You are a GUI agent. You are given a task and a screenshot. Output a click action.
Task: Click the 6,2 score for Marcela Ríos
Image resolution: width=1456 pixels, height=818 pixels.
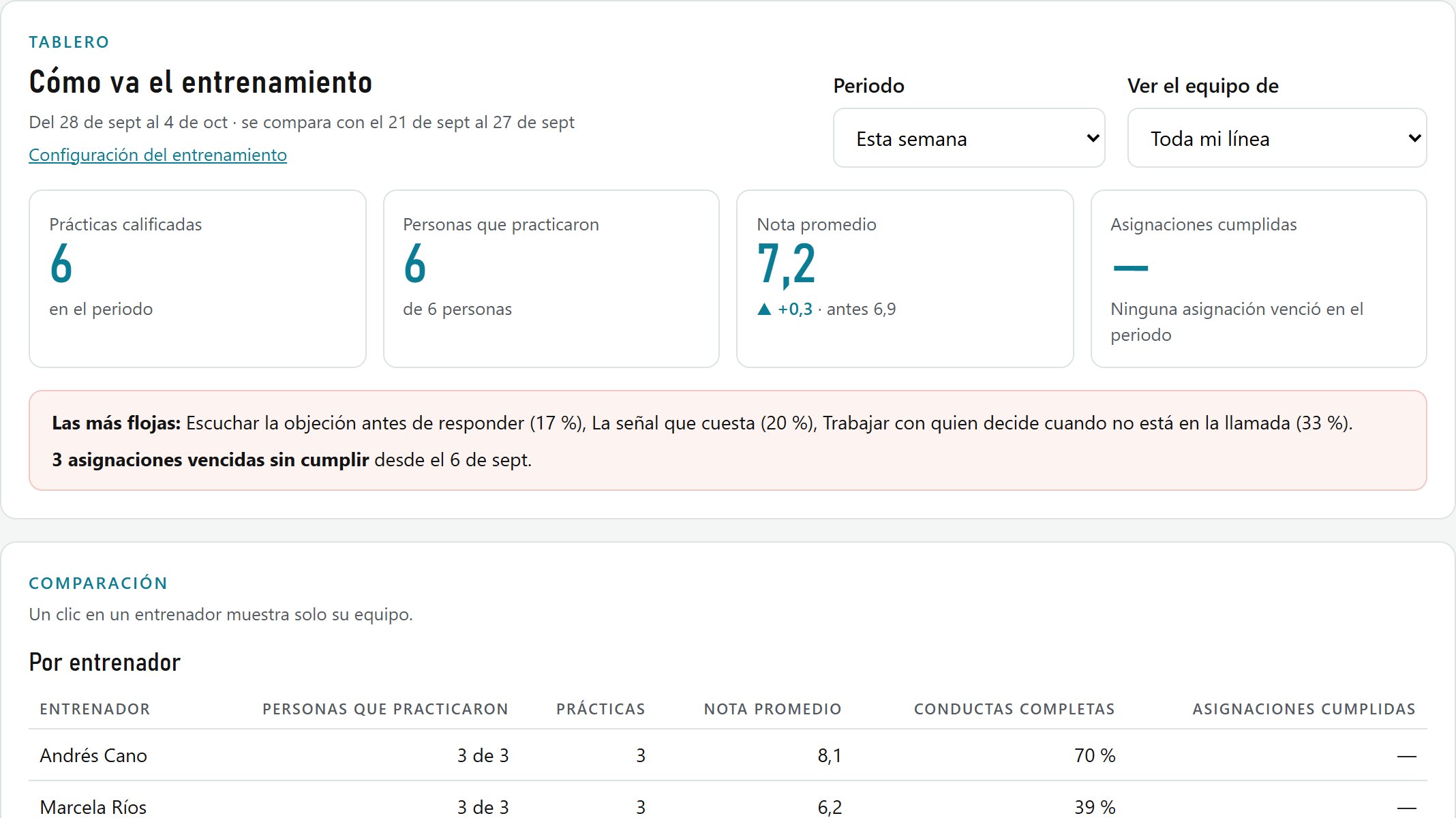coord(830,807)
